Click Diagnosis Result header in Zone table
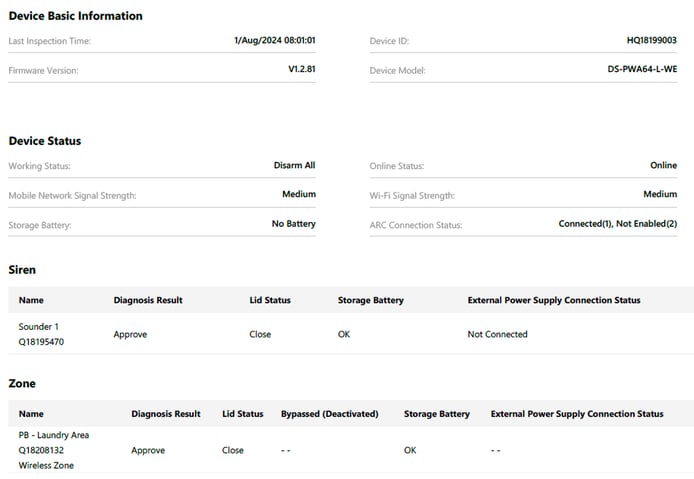The image size is (694, 479). [166, 414]
